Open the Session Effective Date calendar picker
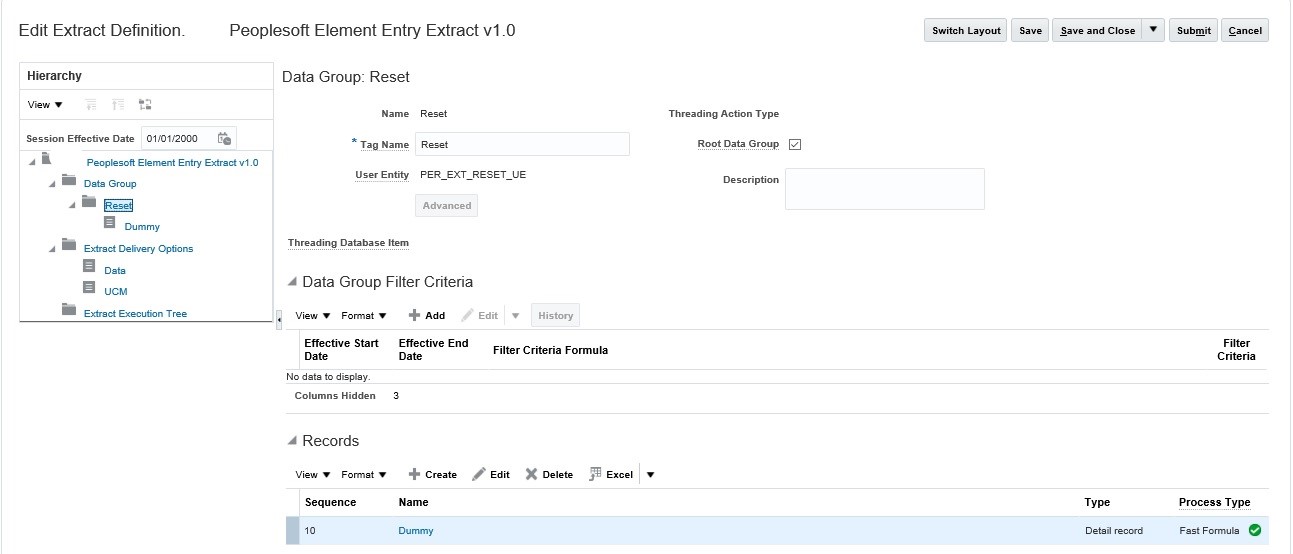This screenshot has height=554, width=1293. click(225, 139)
